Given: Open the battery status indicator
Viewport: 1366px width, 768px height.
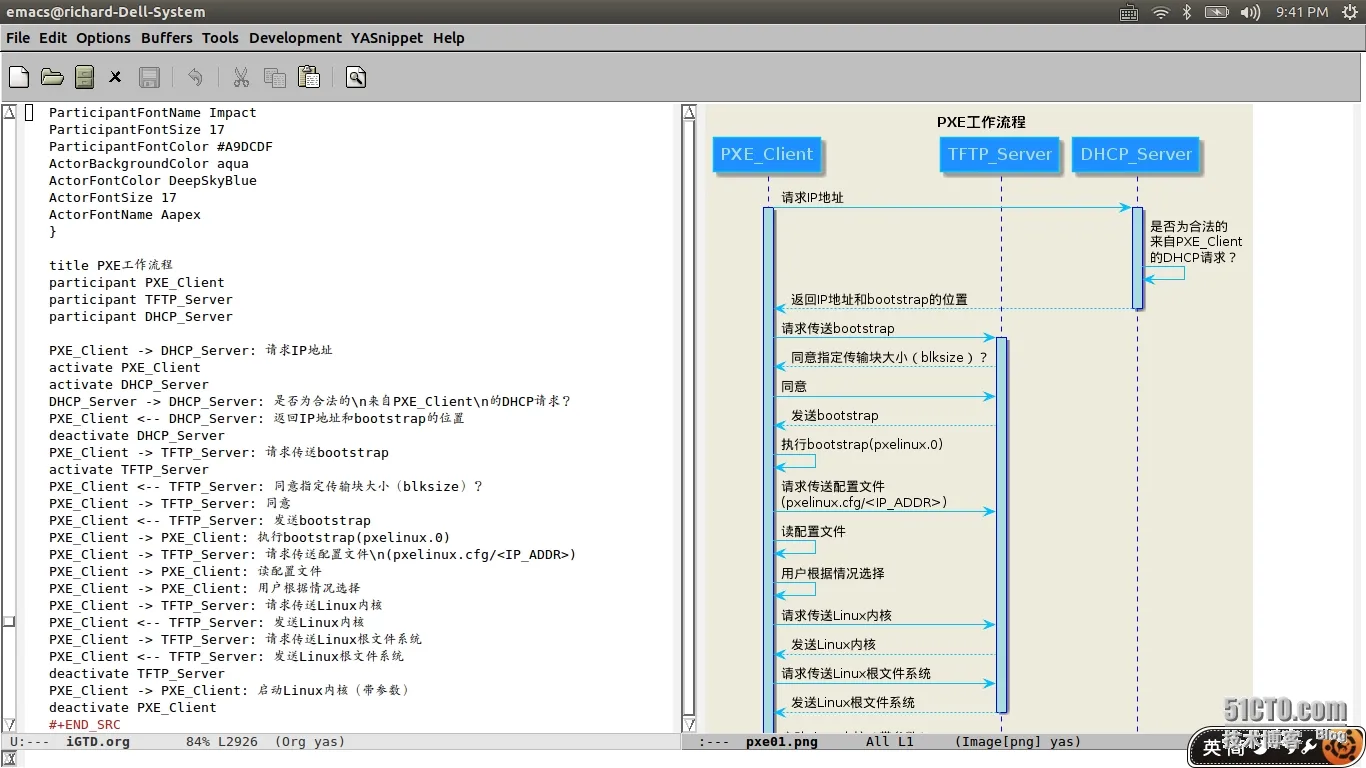Looking at the screenshot, I should [x=1216, y=12].
